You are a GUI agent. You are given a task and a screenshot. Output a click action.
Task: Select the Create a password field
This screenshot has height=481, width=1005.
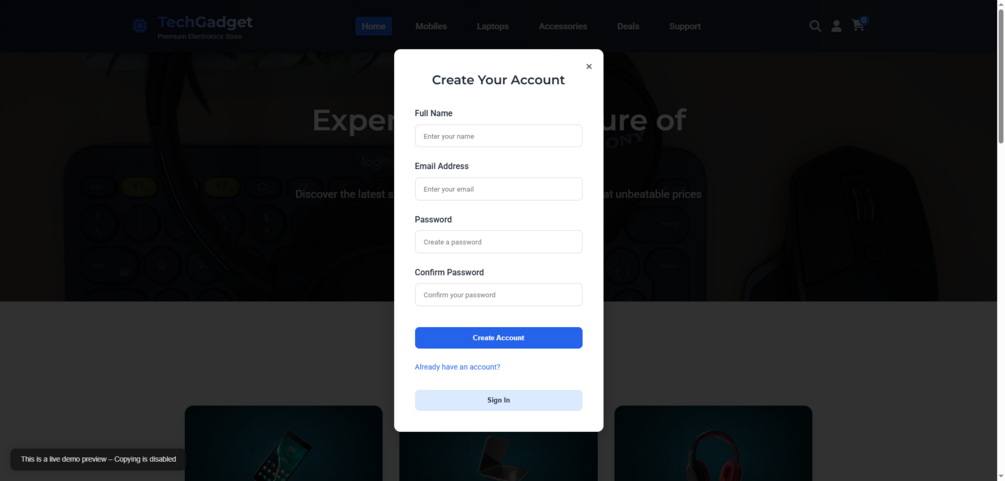pyautogui.click(x=499, y=242)
